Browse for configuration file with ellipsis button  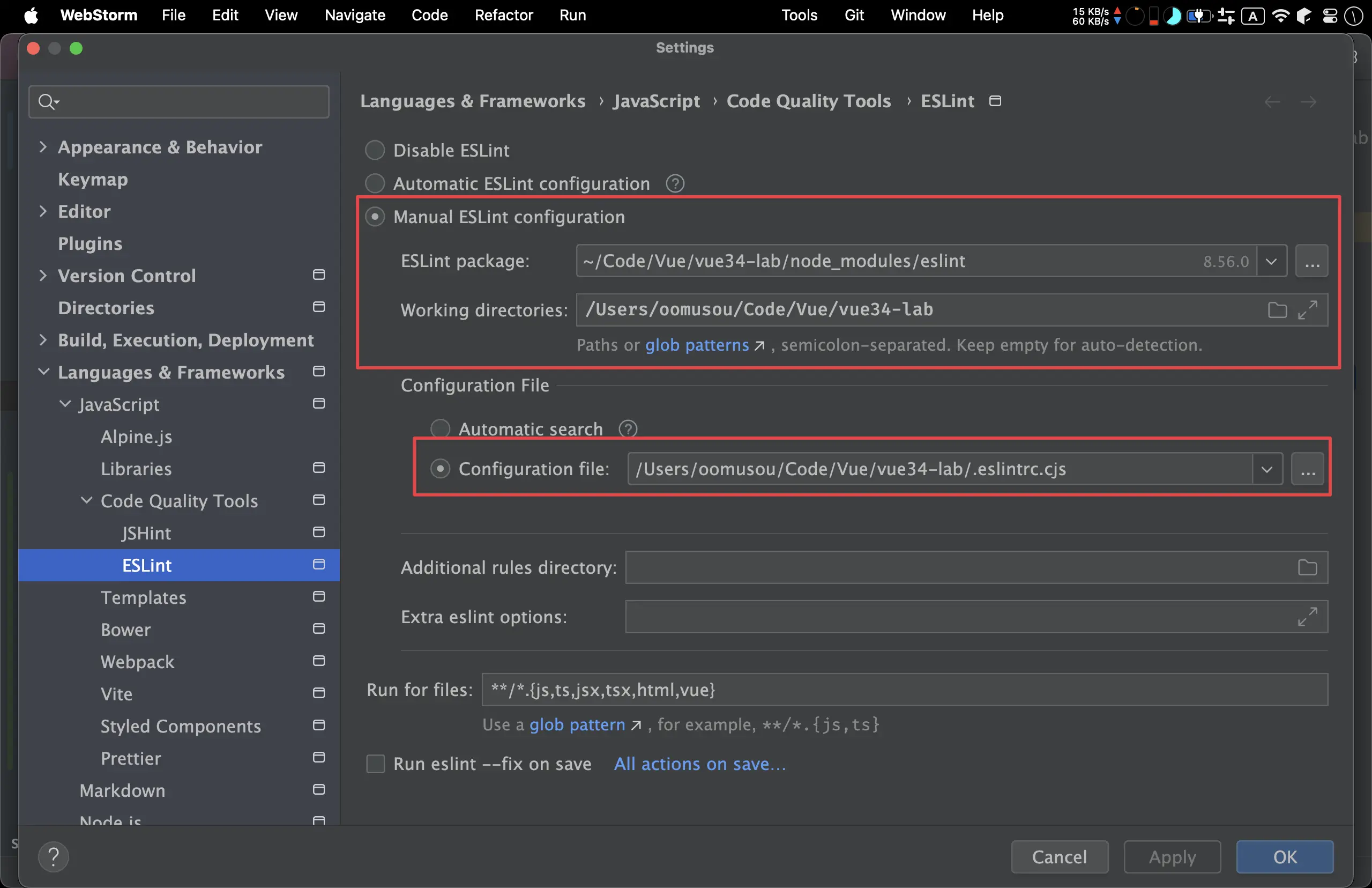pos(1307,469)
